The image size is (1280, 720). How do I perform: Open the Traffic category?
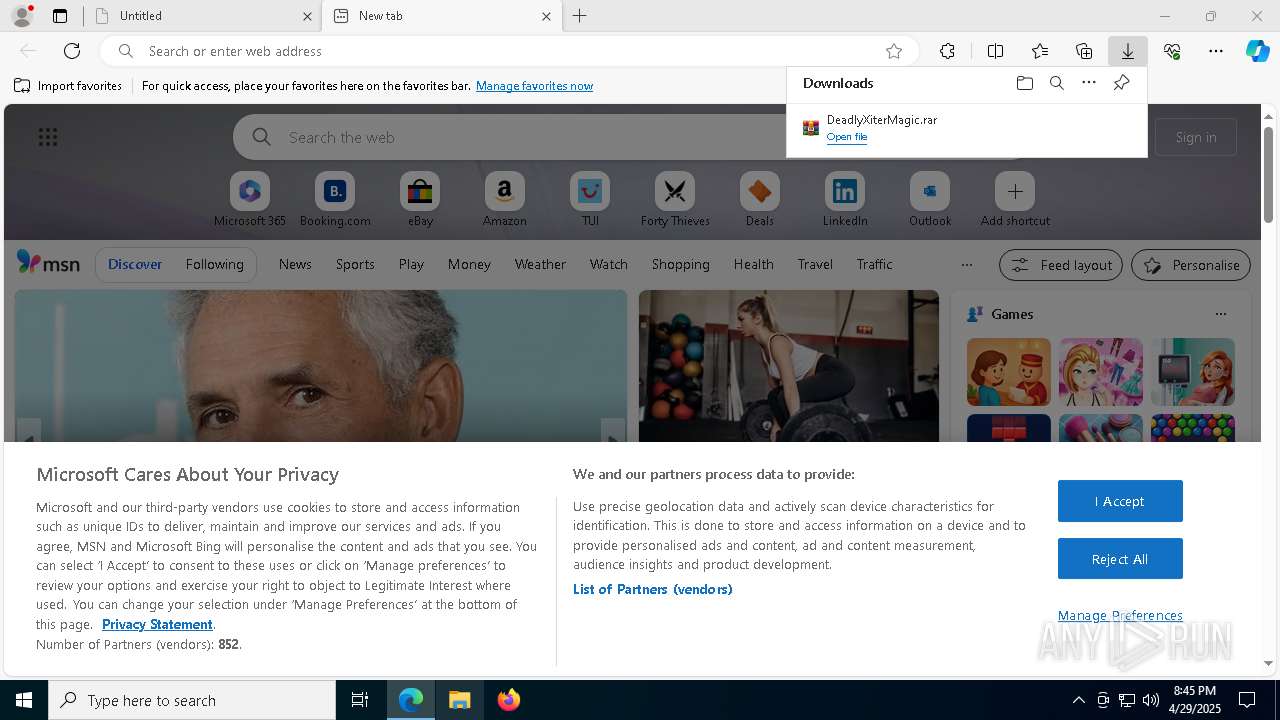pyautogui.click(x=874, y=264)
